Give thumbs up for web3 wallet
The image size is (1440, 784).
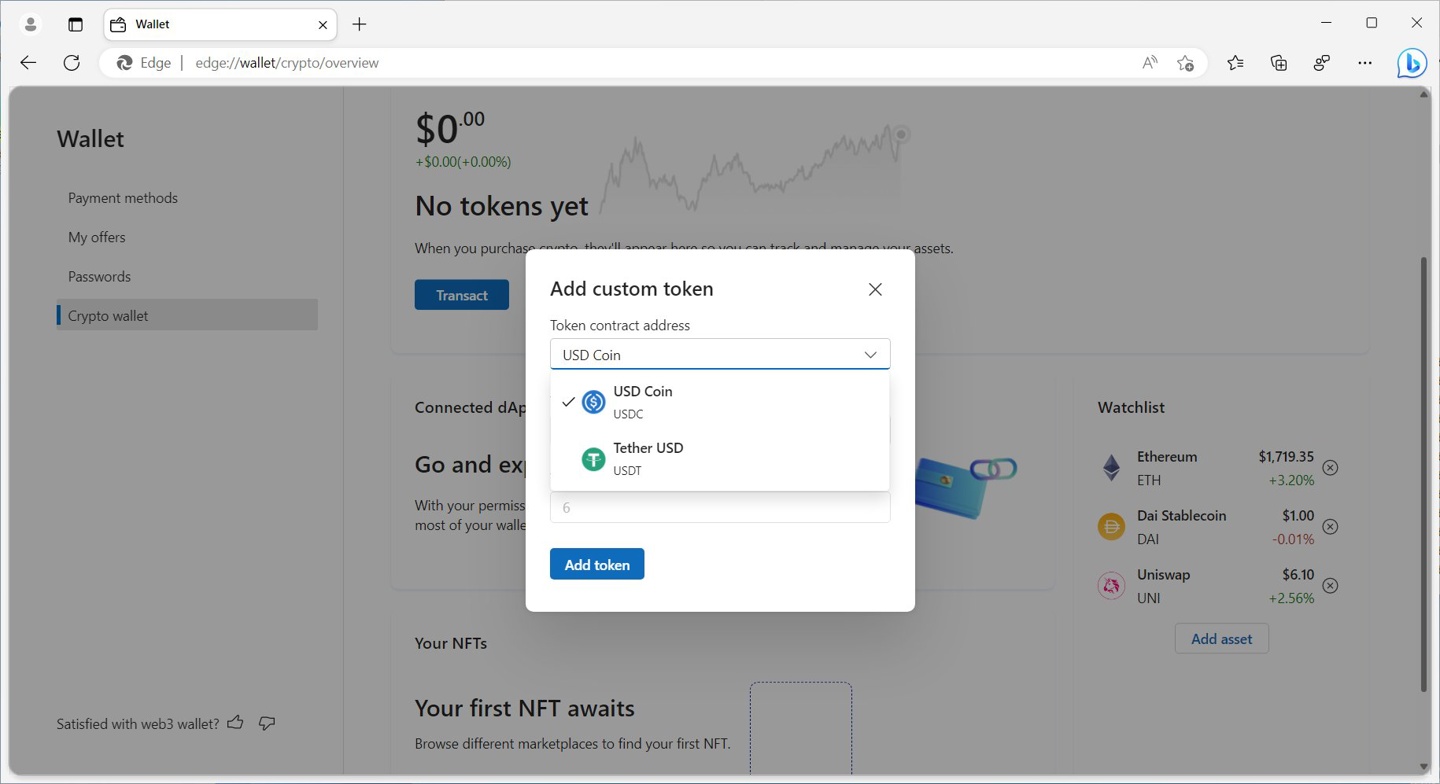[x=235, y=722]
